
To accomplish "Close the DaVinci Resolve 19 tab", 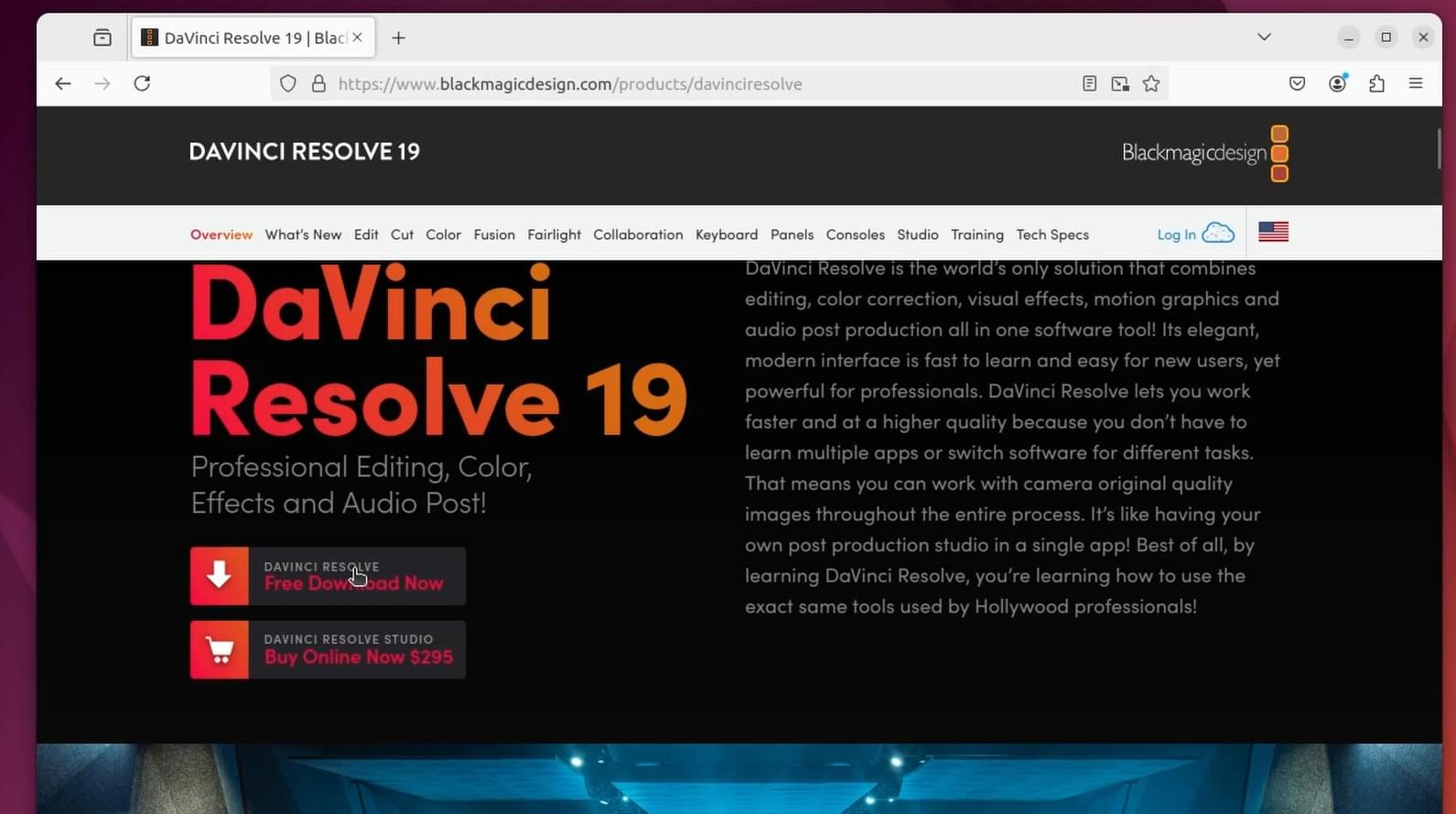I will [357, 38].
